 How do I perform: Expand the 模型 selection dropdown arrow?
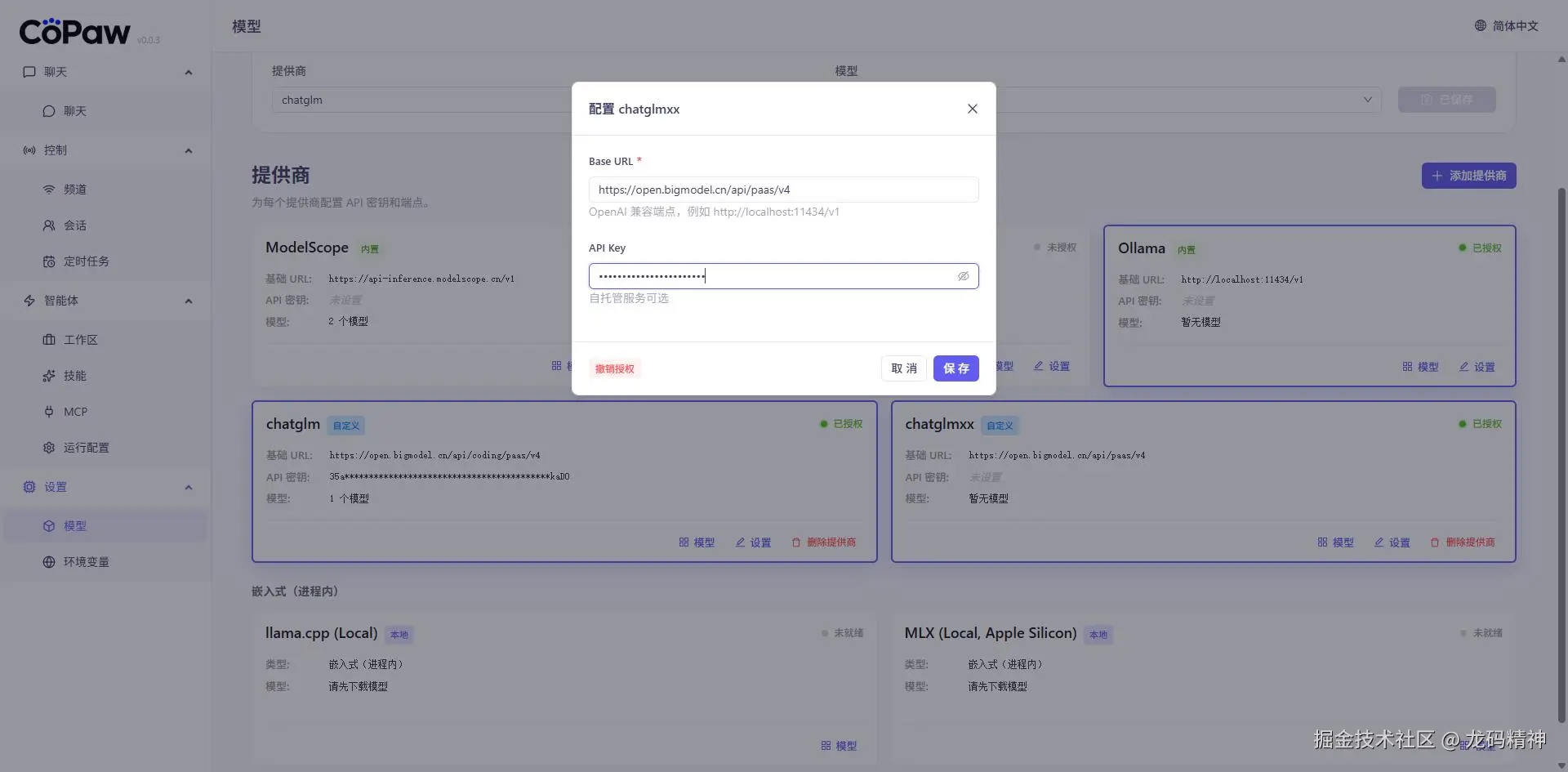coord(1367,100)
